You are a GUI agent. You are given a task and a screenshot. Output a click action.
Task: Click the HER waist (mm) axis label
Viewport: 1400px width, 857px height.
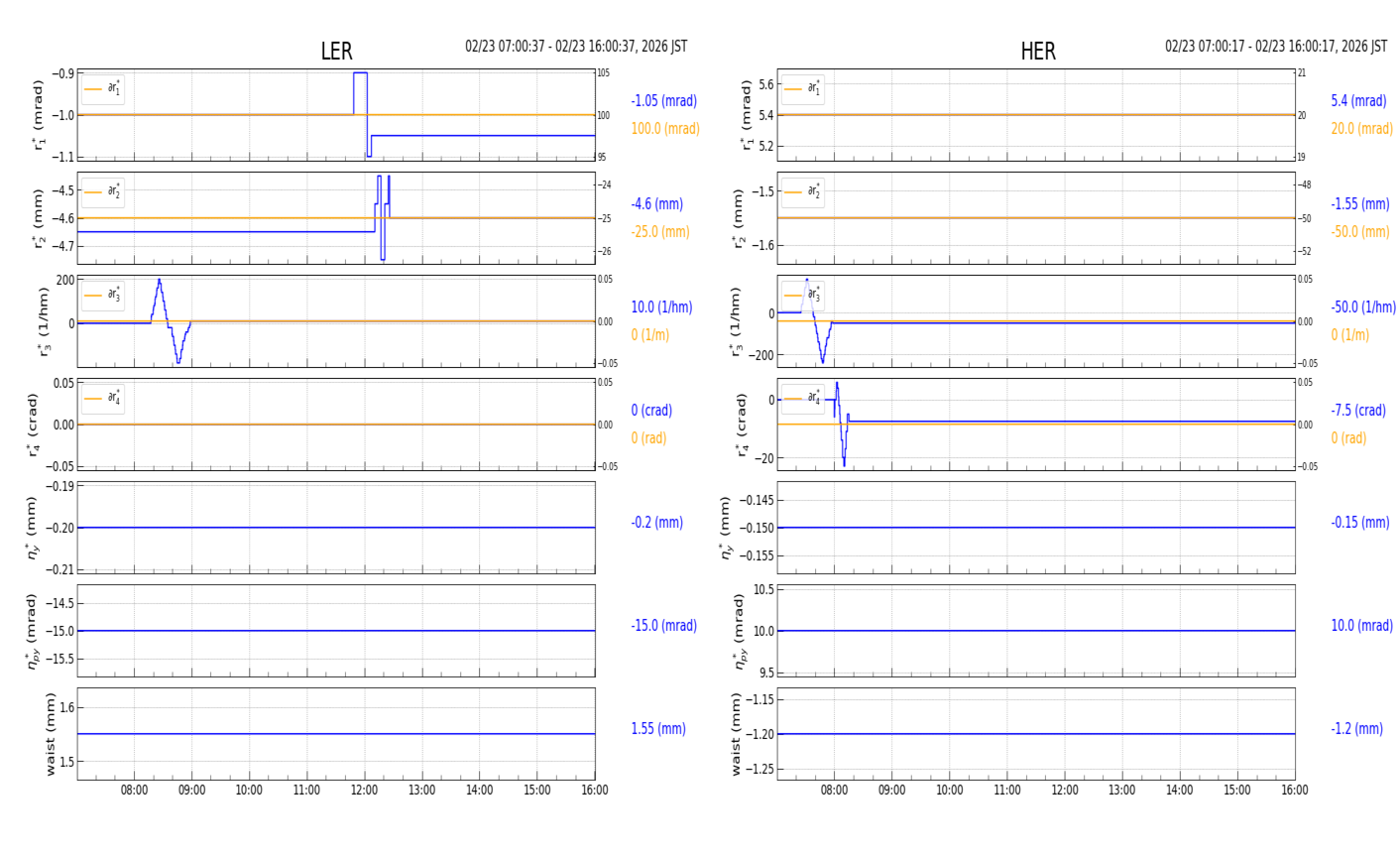(736, 734)
